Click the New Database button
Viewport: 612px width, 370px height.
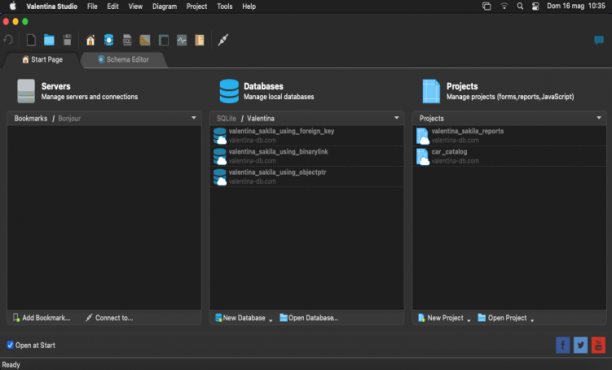(x=240, y=318)
